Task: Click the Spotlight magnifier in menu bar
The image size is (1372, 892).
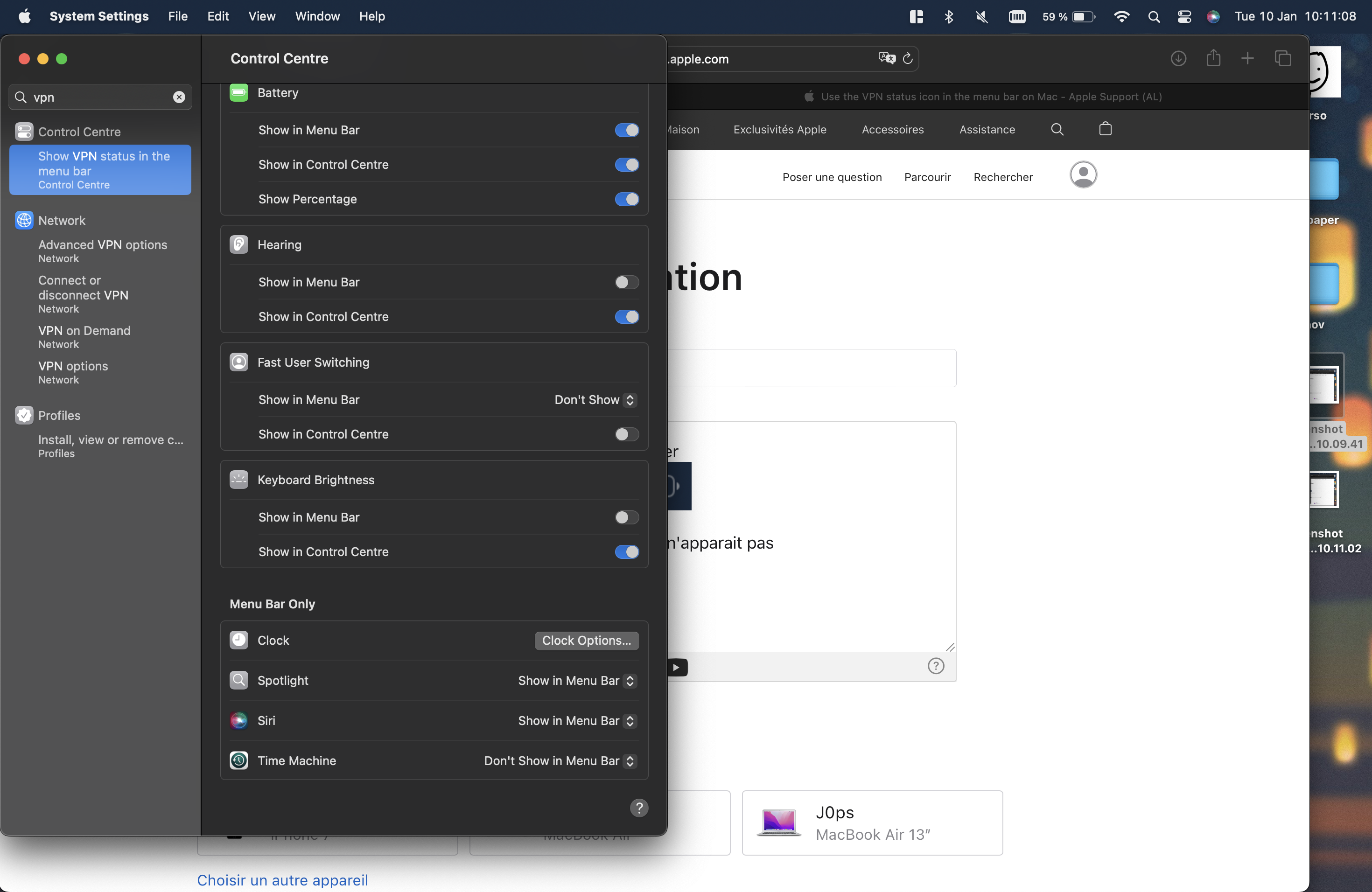Action: tap(1154, 17)
